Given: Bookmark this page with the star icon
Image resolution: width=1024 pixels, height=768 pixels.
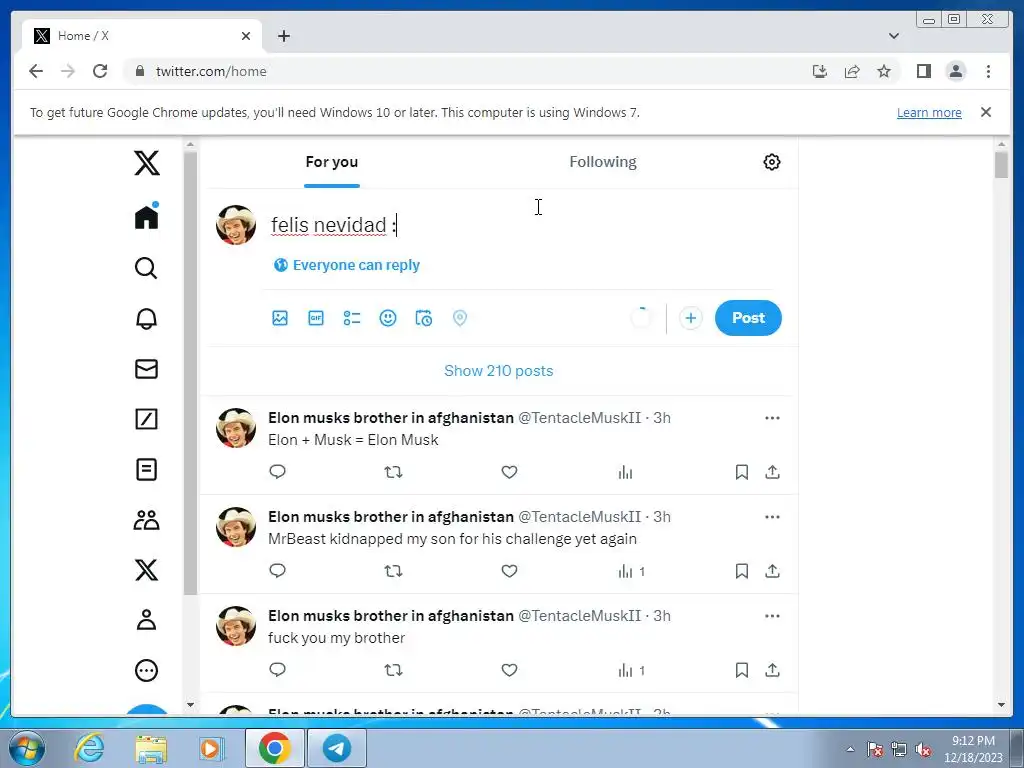Looking at the screenshot, I should click(884, 71).
